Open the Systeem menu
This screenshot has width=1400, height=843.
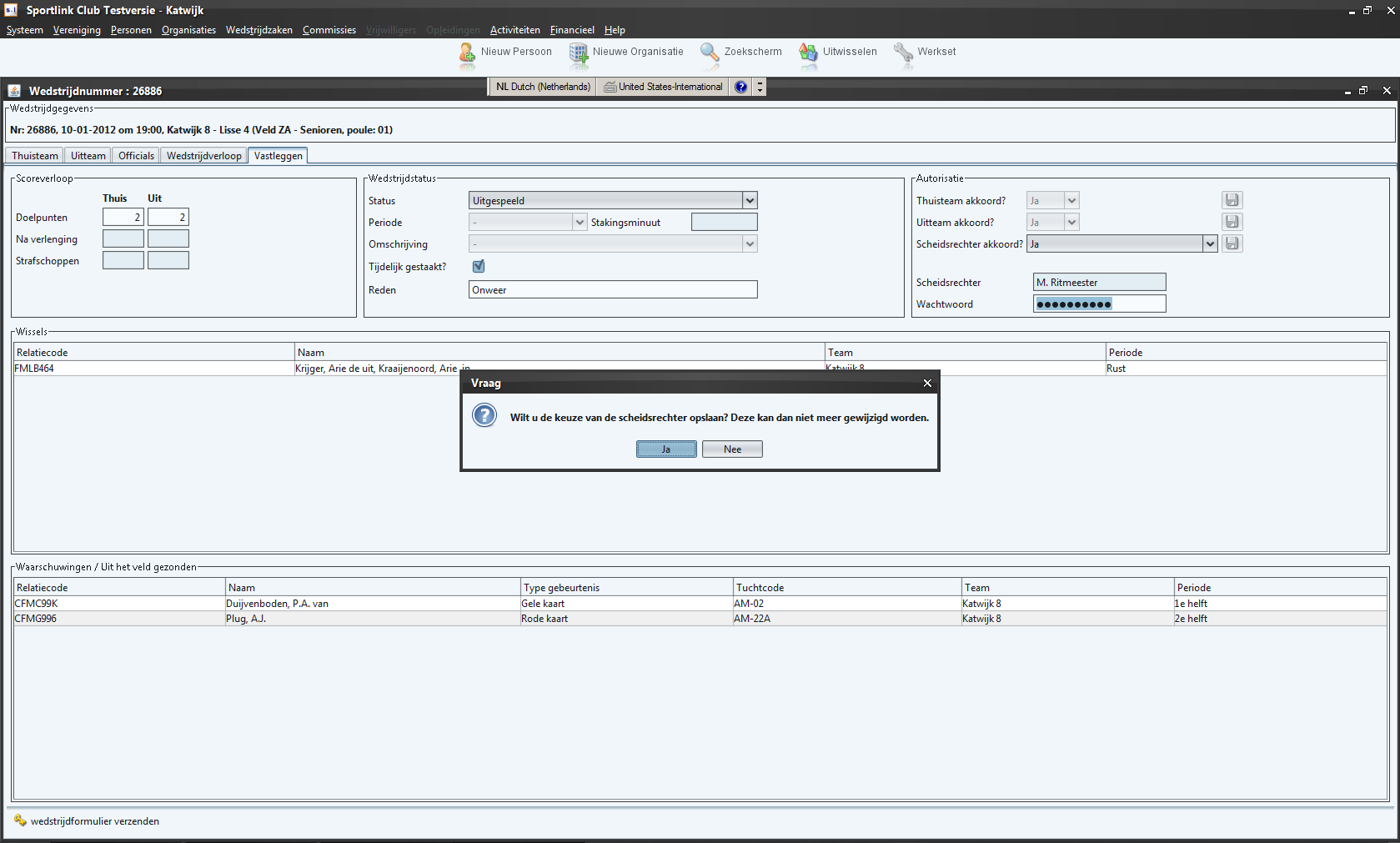click(x=25, y=30)
